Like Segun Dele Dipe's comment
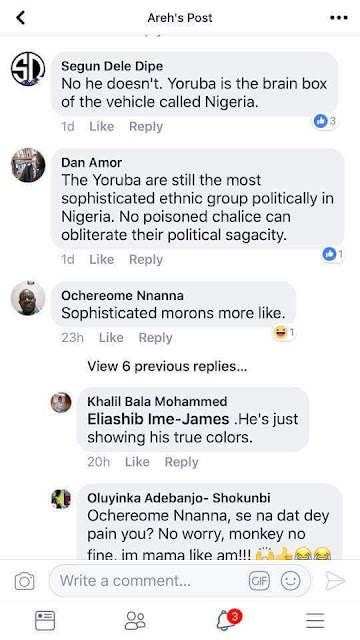 click(x=102, y=127)
